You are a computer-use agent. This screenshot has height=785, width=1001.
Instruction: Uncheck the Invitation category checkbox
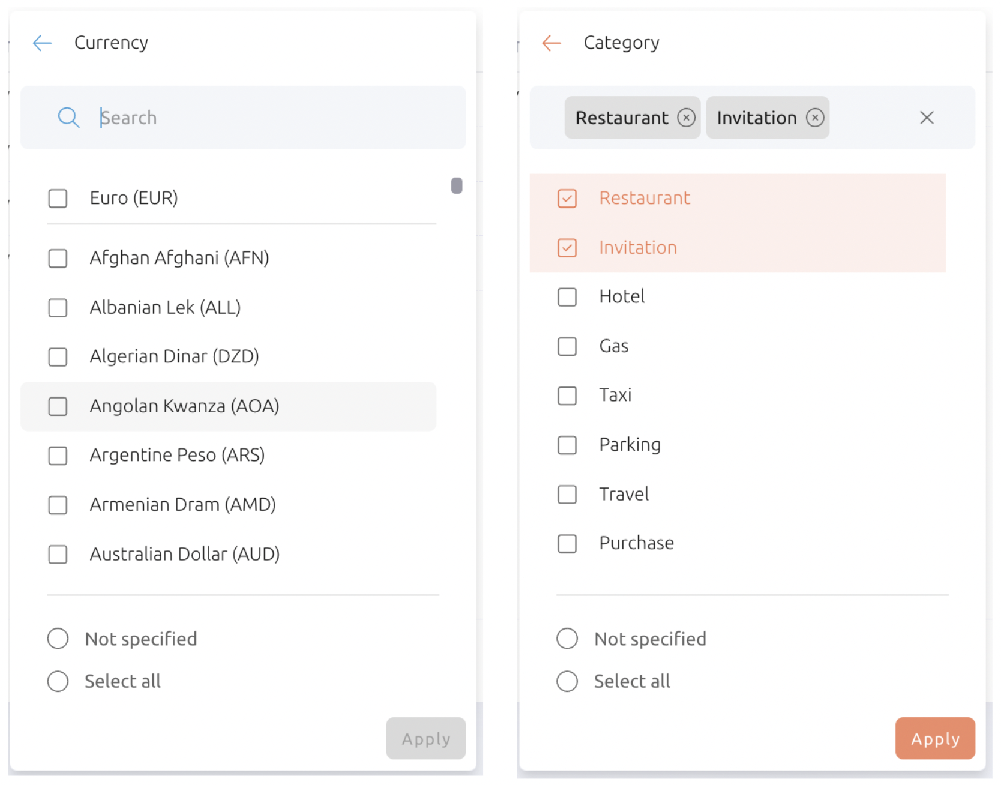[567, 248]
